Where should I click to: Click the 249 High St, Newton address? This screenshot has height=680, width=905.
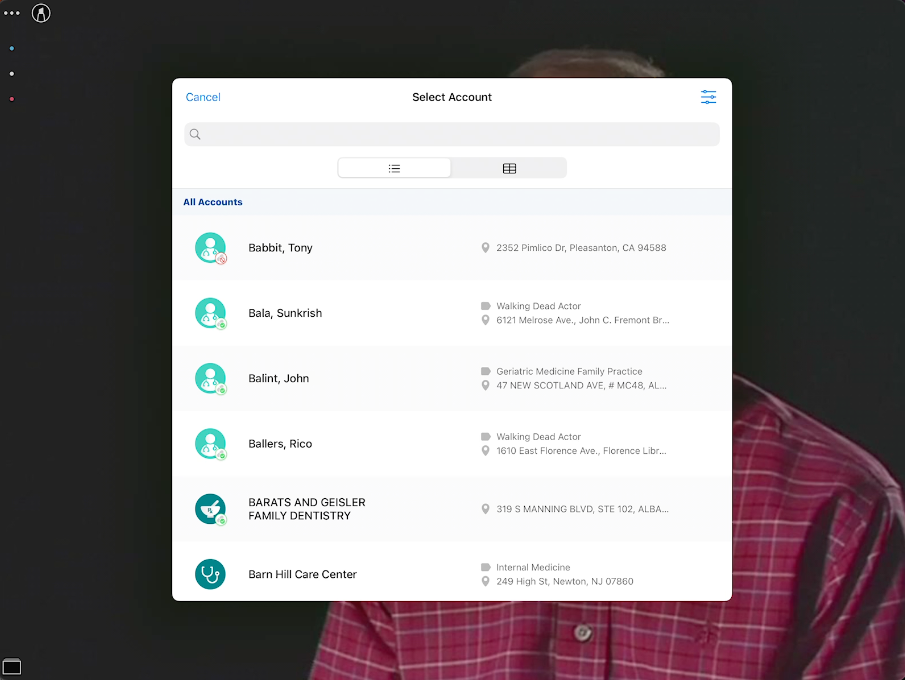pyautogui.click(x=564, y=581)
